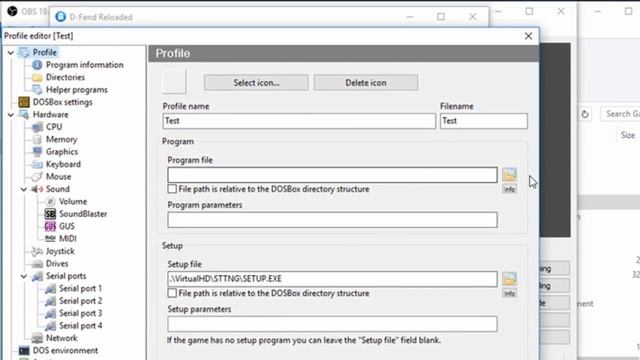
Task: Select the Network tree label
Action: pos(62,338)
